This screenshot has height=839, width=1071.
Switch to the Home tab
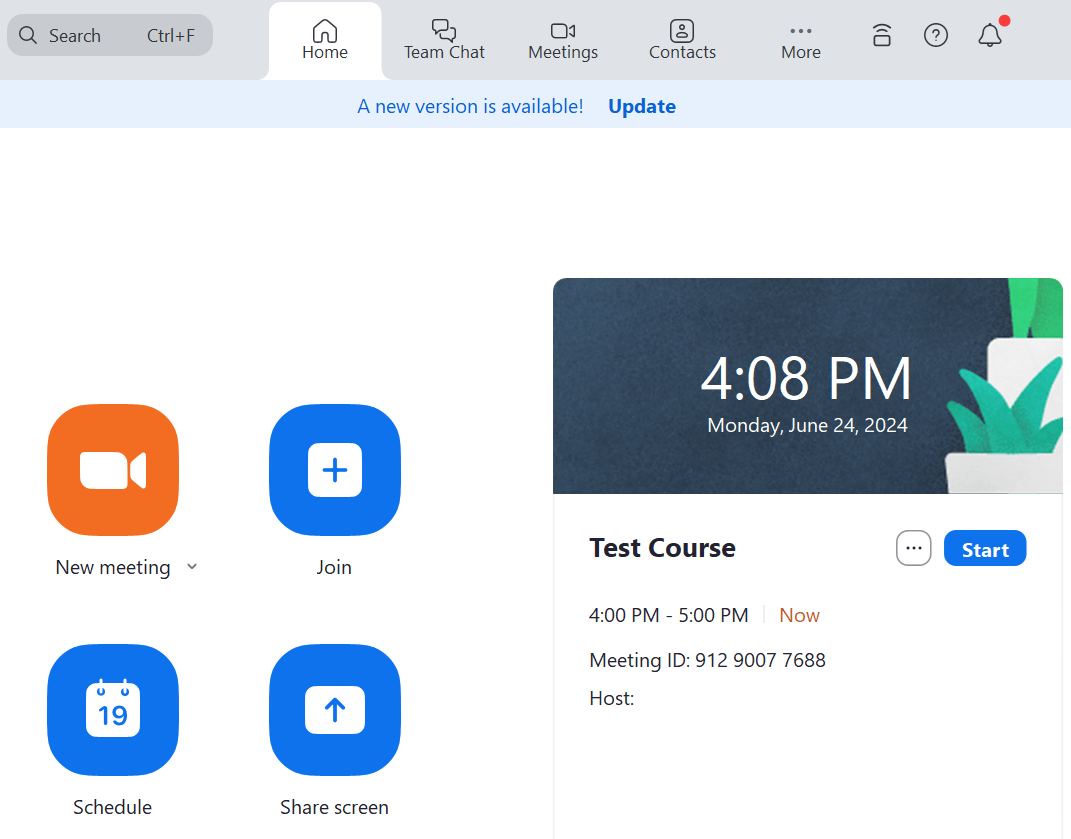[x=325, y=40]
